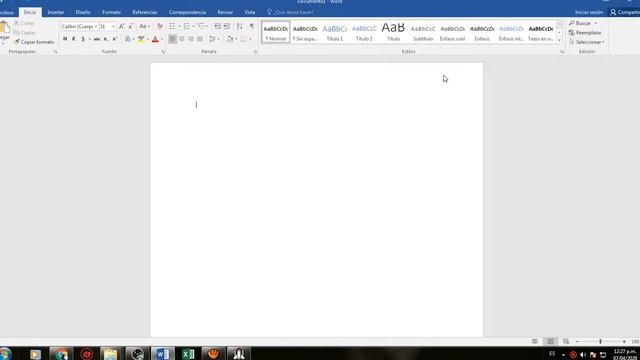Image resolution: width=640 pixels, height=360 pixels.
Task: Apply subscript formatting
Action: [106, 39]
